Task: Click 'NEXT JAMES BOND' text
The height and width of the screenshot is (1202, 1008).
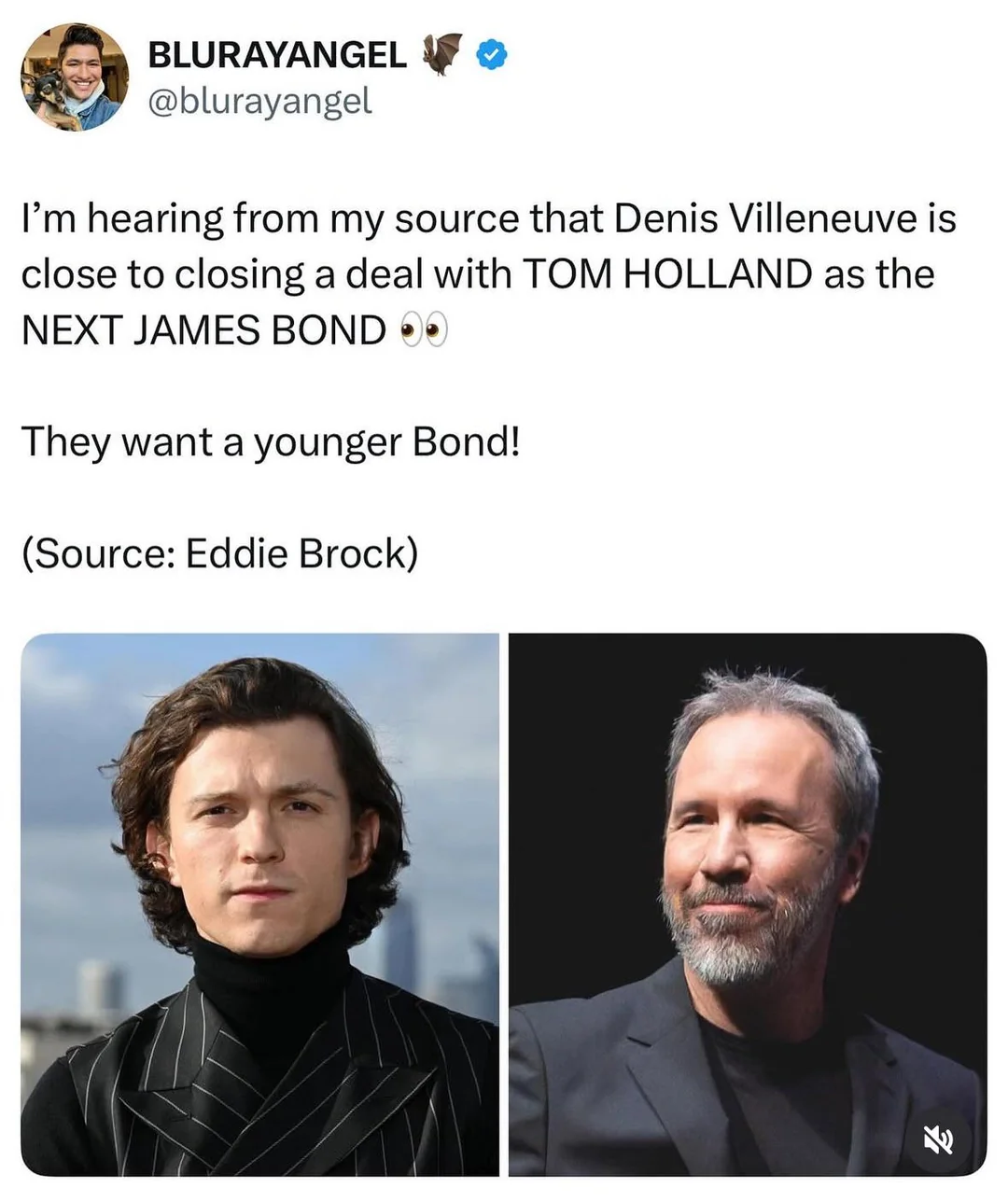Action: 203,330
